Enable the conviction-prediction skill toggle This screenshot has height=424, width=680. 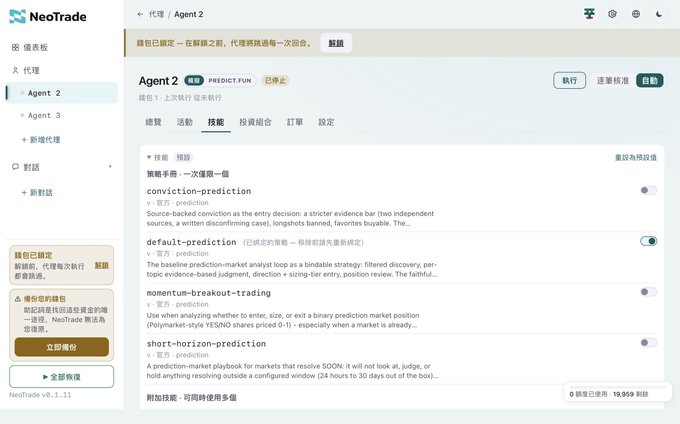648,190
